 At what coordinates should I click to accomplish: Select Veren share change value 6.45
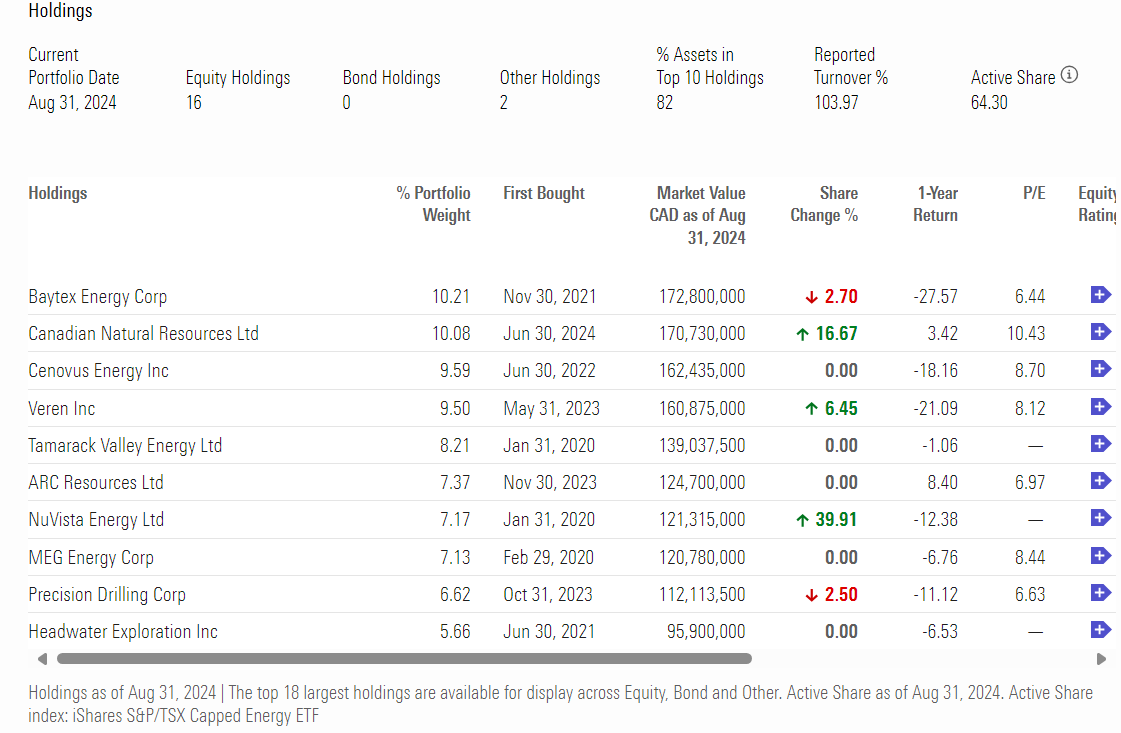pyautogui.click(x=841, y=409)
